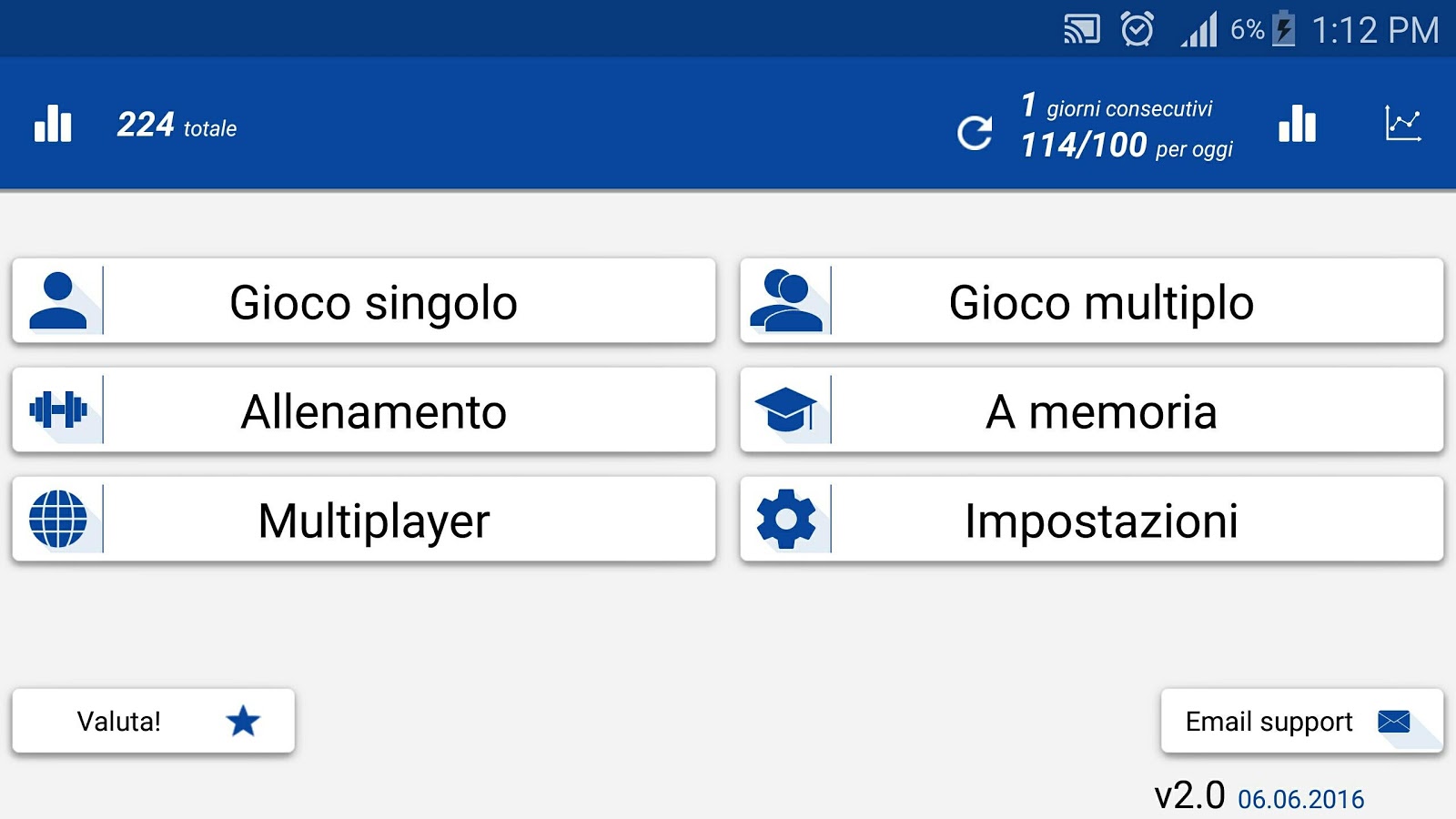Open Email support
This screenshot has height=819, width=1456.
pyautogui.click(x=1302, y=721)
